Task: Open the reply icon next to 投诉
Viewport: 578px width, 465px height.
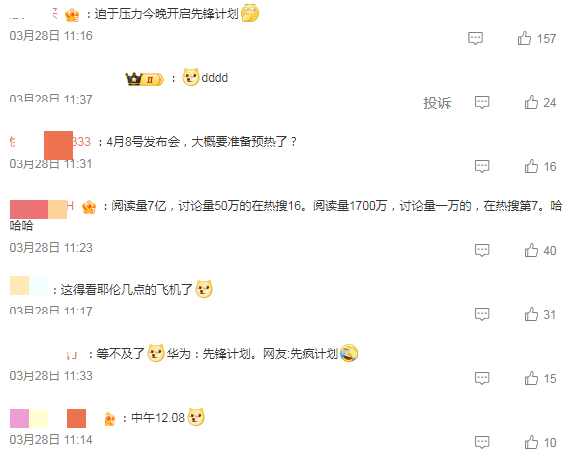Action: pos(482,102)
